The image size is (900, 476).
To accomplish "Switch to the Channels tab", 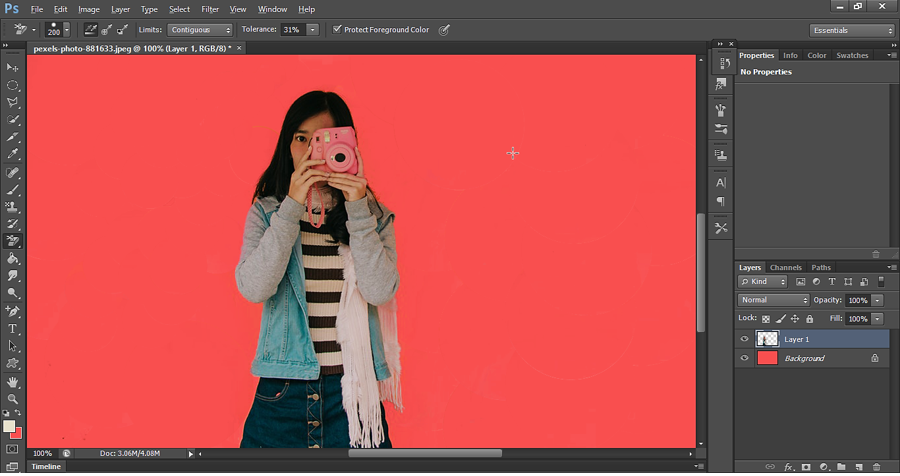I will 785,268.
